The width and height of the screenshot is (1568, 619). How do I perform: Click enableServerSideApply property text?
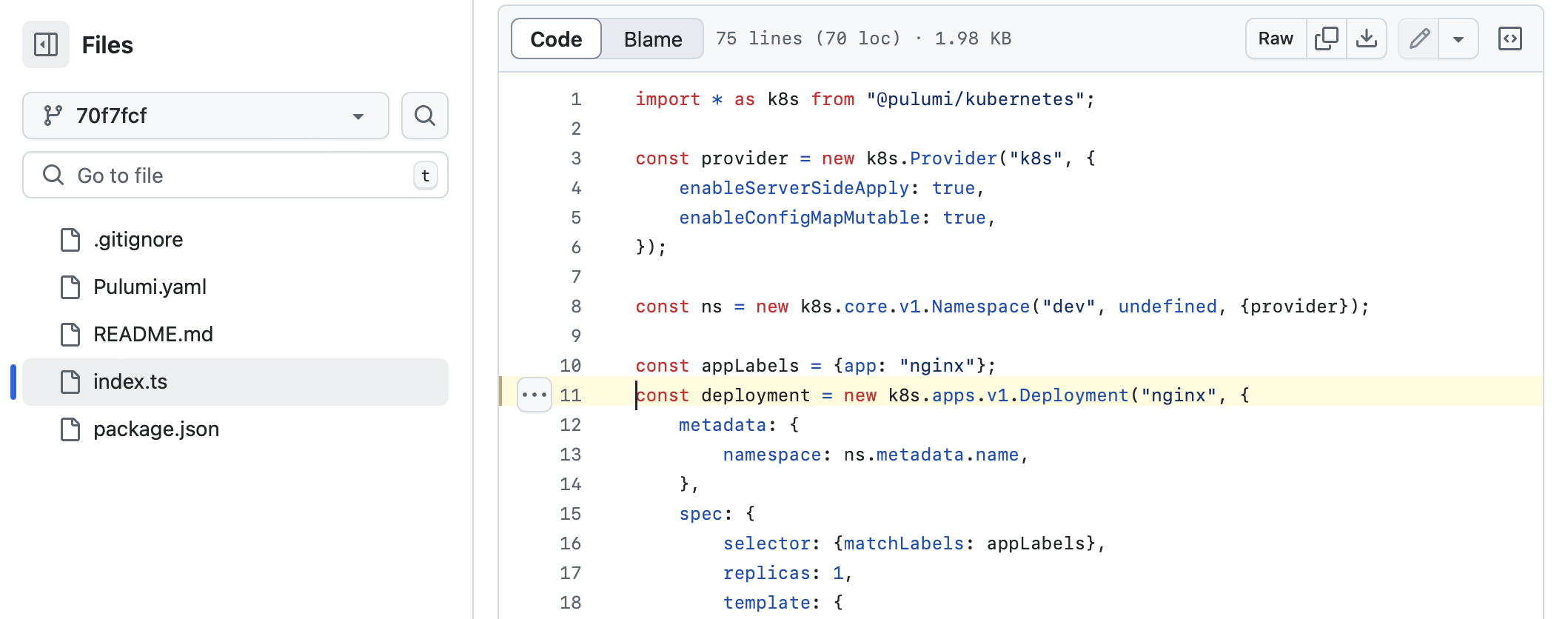794,188
